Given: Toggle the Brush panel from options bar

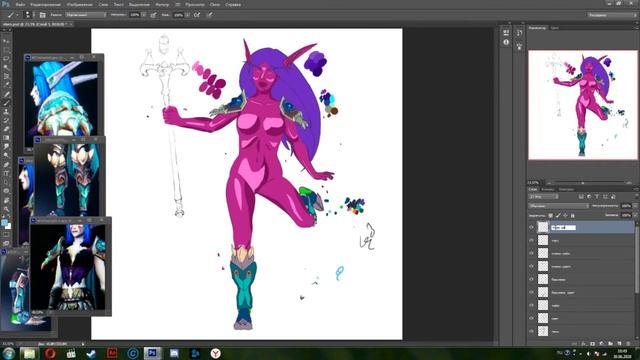Looking at the screenshot, I should pyautogui.click(x=42, y=15).
